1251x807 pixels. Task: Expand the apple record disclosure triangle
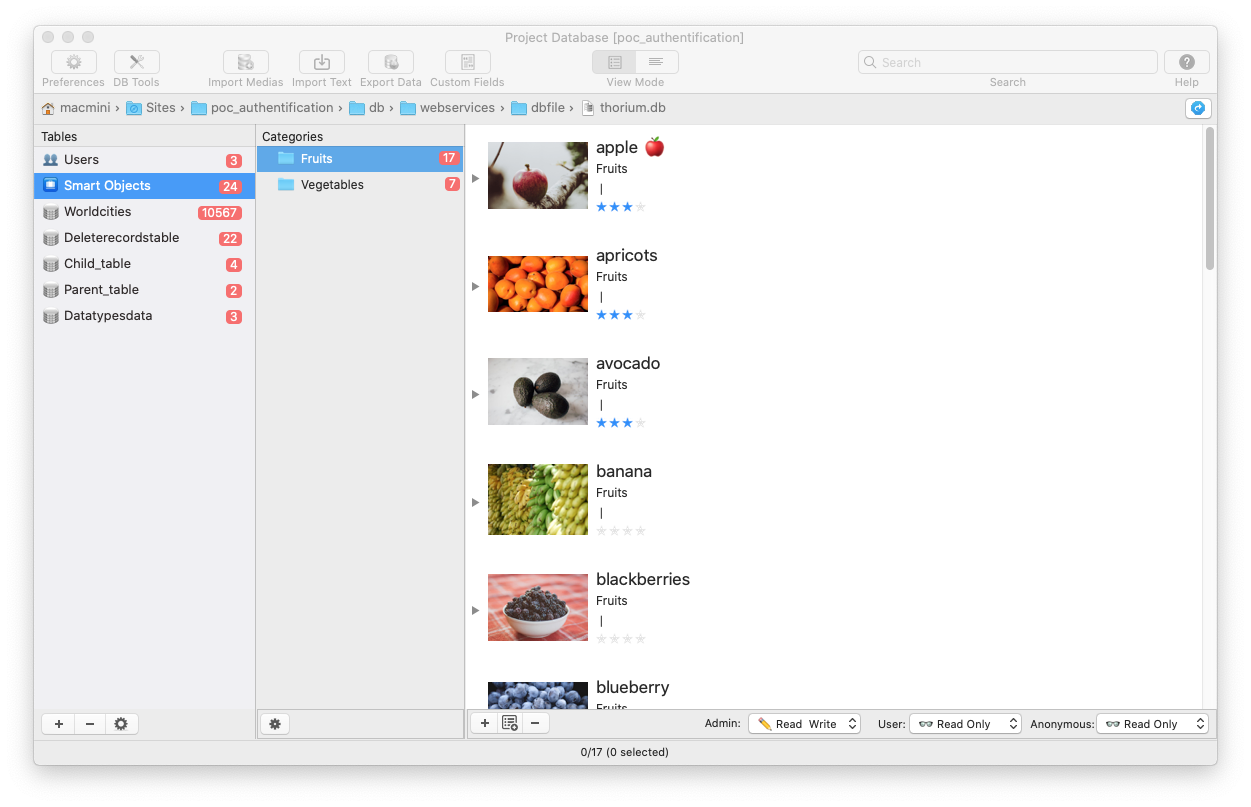click(x=476, y=178)
